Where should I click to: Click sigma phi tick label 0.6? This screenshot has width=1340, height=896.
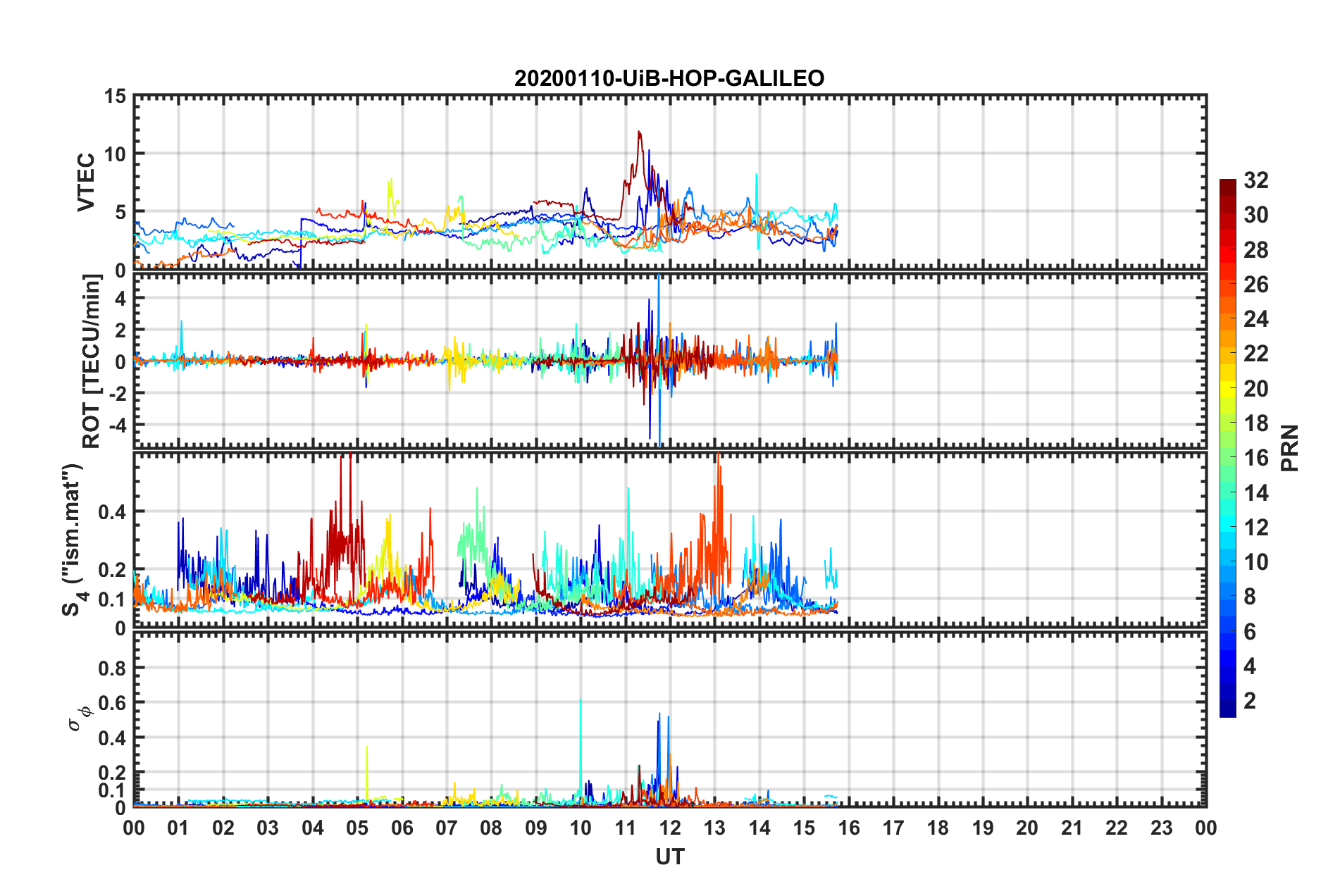(111, 703)
